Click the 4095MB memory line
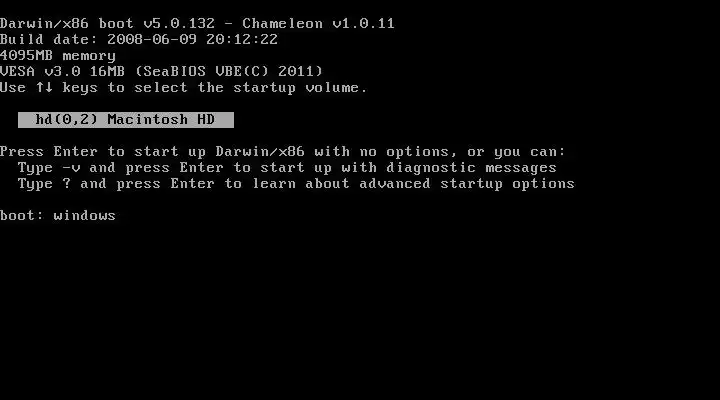Viewport: 720px width, 400px height. coord(58,56)
